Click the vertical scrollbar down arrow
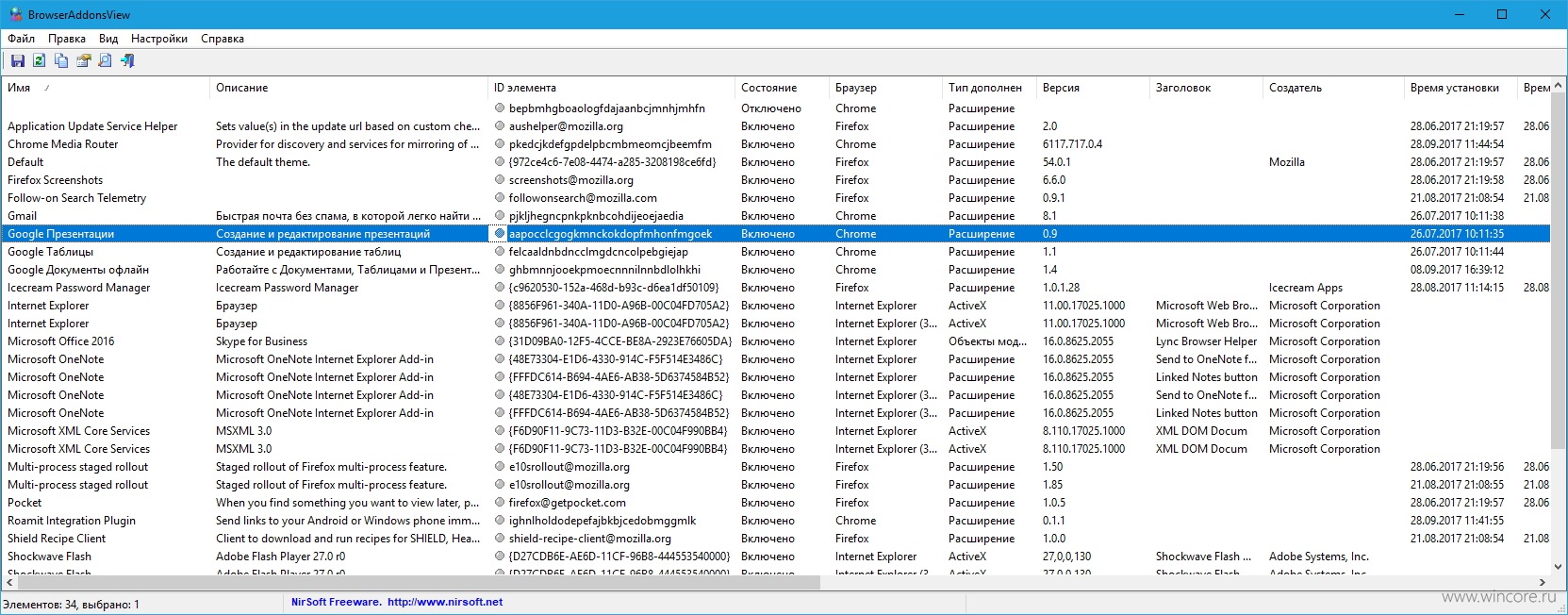Viewport: 1568px width, 615px height. [1560, 567]
